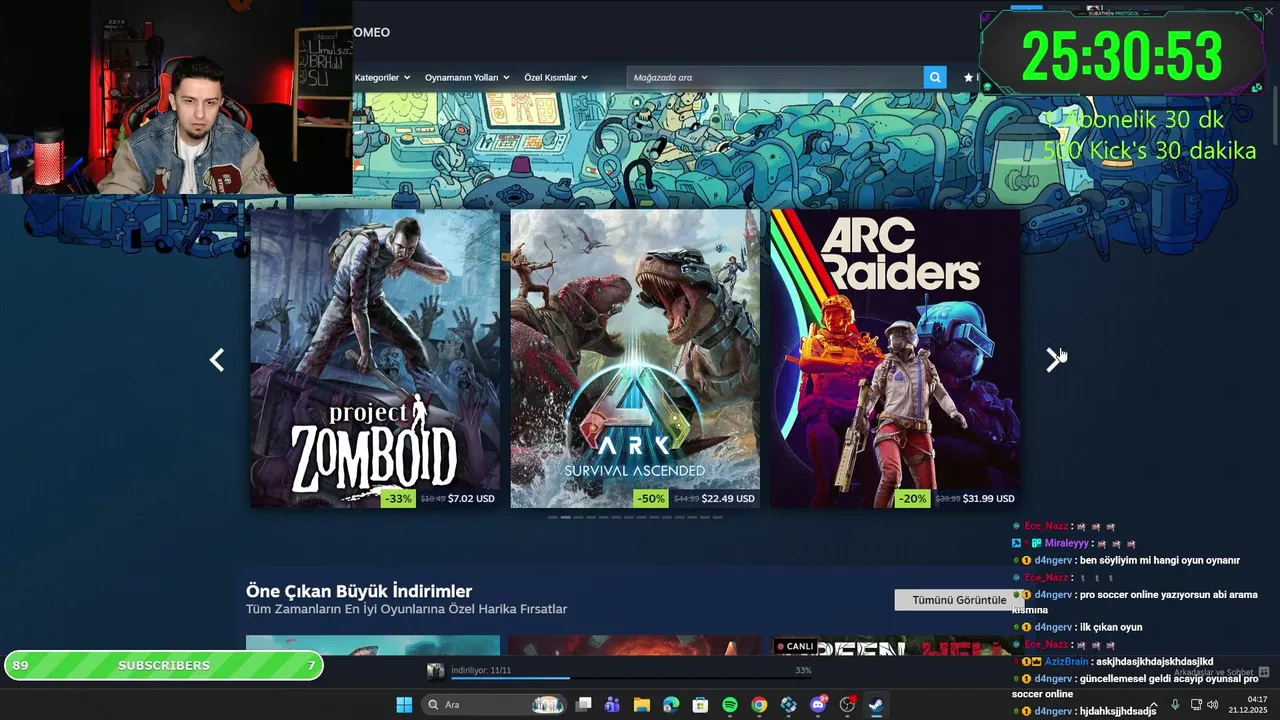Open Spotify from the taskbar
The height and width of the screenshot is (720, 1280).
point(730,705)
